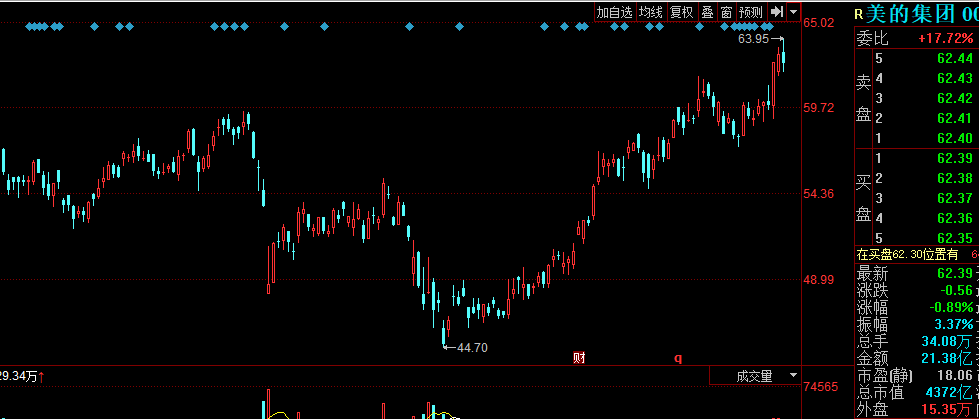Click the 74565 volume axis label
The image size is (979, 419).
pos(820,387)
